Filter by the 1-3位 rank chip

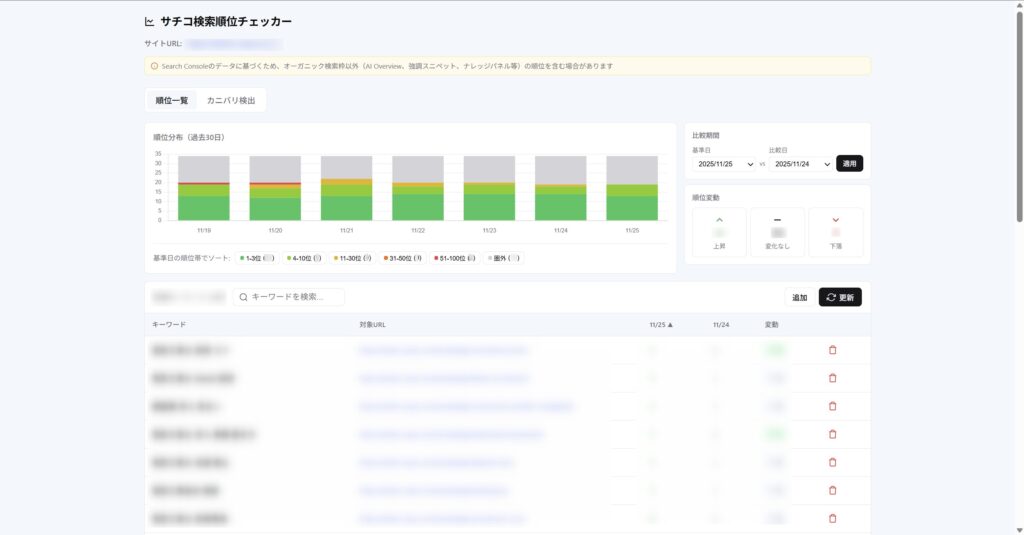pyautogui.click(x=257, y=259)
